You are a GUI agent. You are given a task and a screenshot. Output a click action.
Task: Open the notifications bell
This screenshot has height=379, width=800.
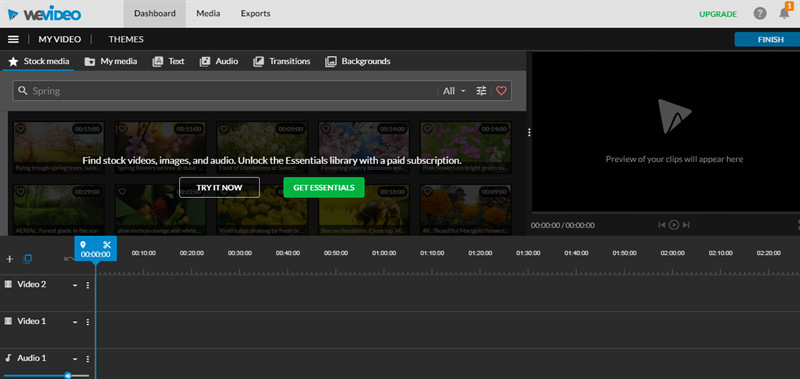pos(784,14)
